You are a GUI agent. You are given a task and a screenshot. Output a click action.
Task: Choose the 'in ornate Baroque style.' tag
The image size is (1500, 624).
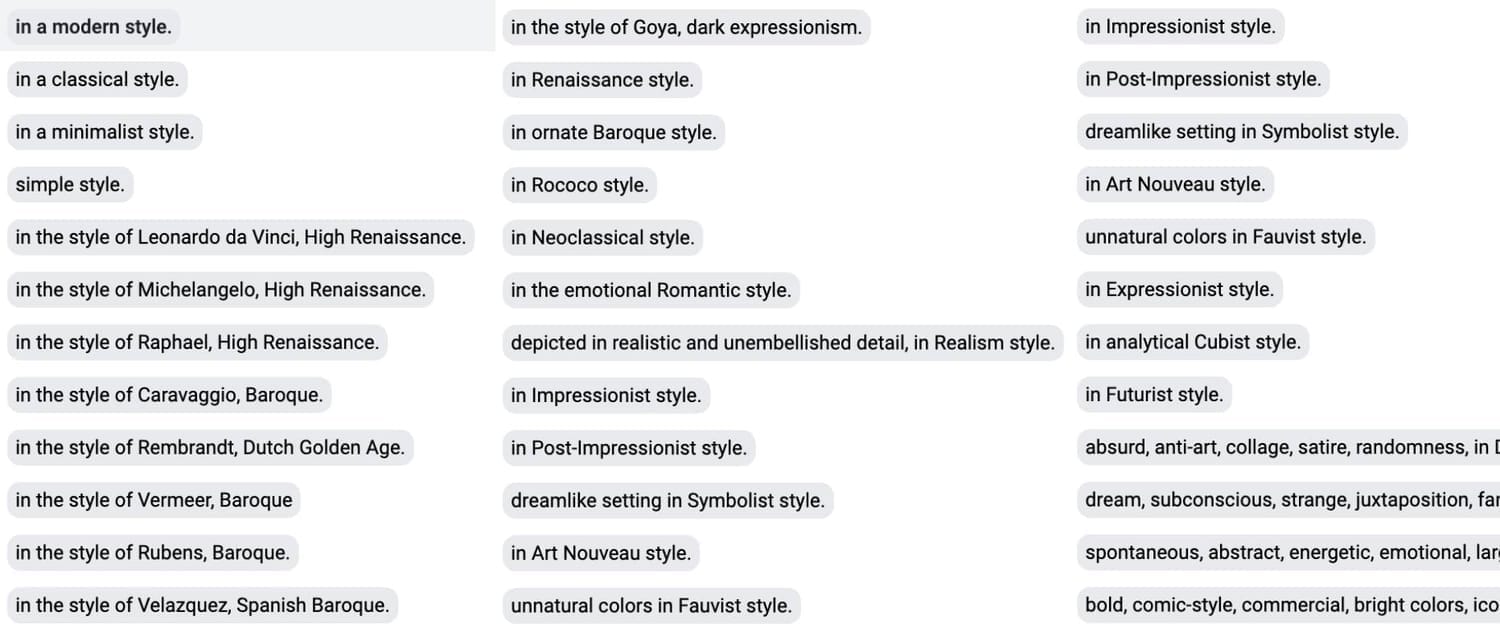coord(613,132)
